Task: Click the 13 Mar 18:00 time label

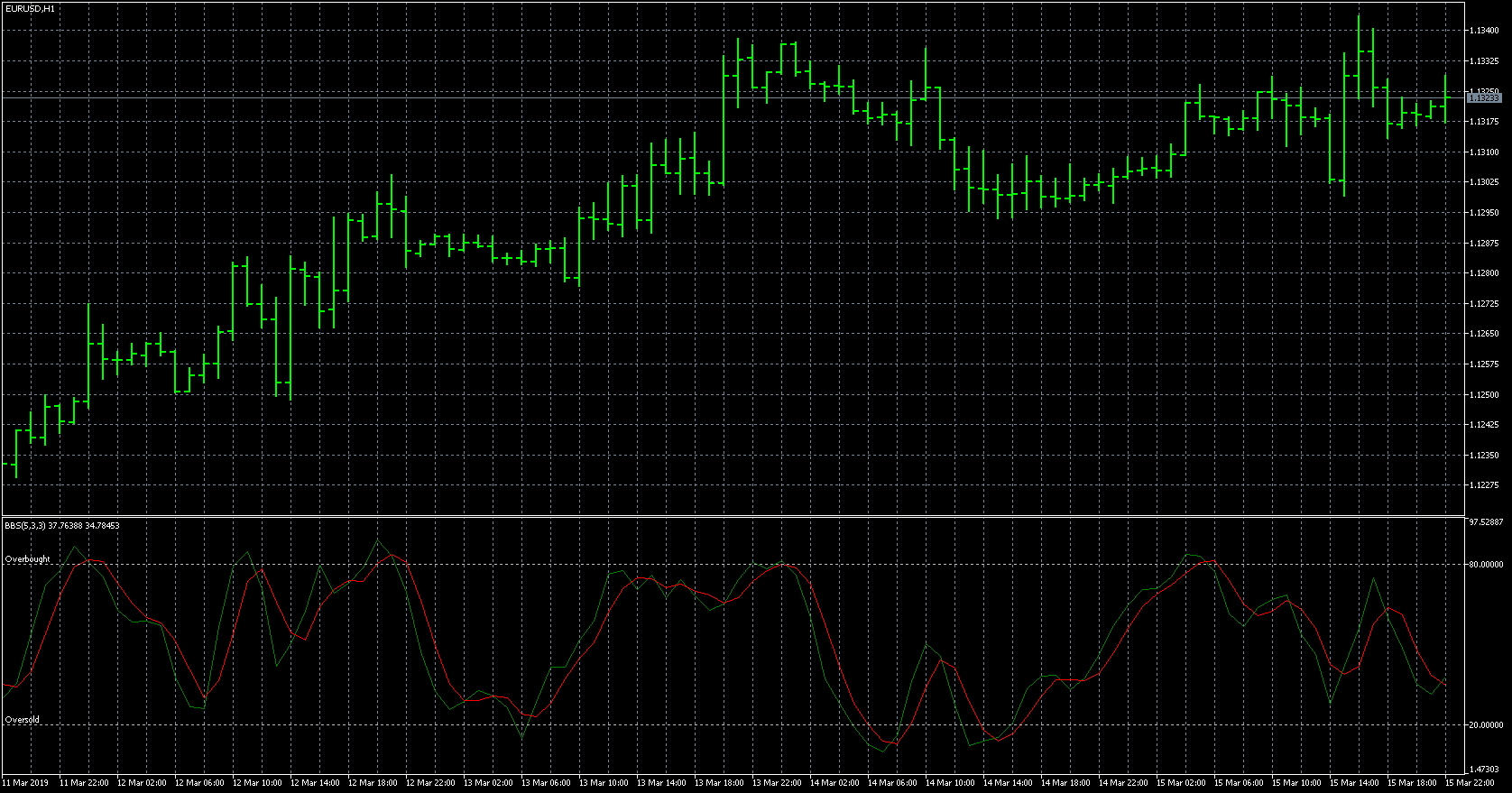Action: tap(719, 783)
